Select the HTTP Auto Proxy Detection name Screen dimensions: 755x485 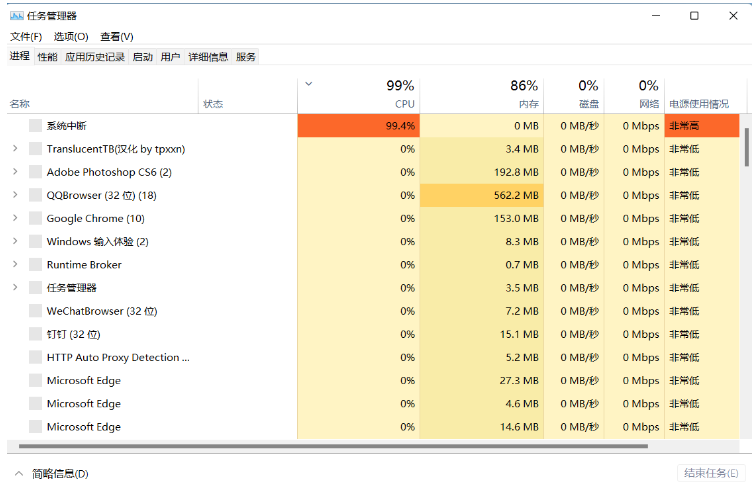(118, 357)
